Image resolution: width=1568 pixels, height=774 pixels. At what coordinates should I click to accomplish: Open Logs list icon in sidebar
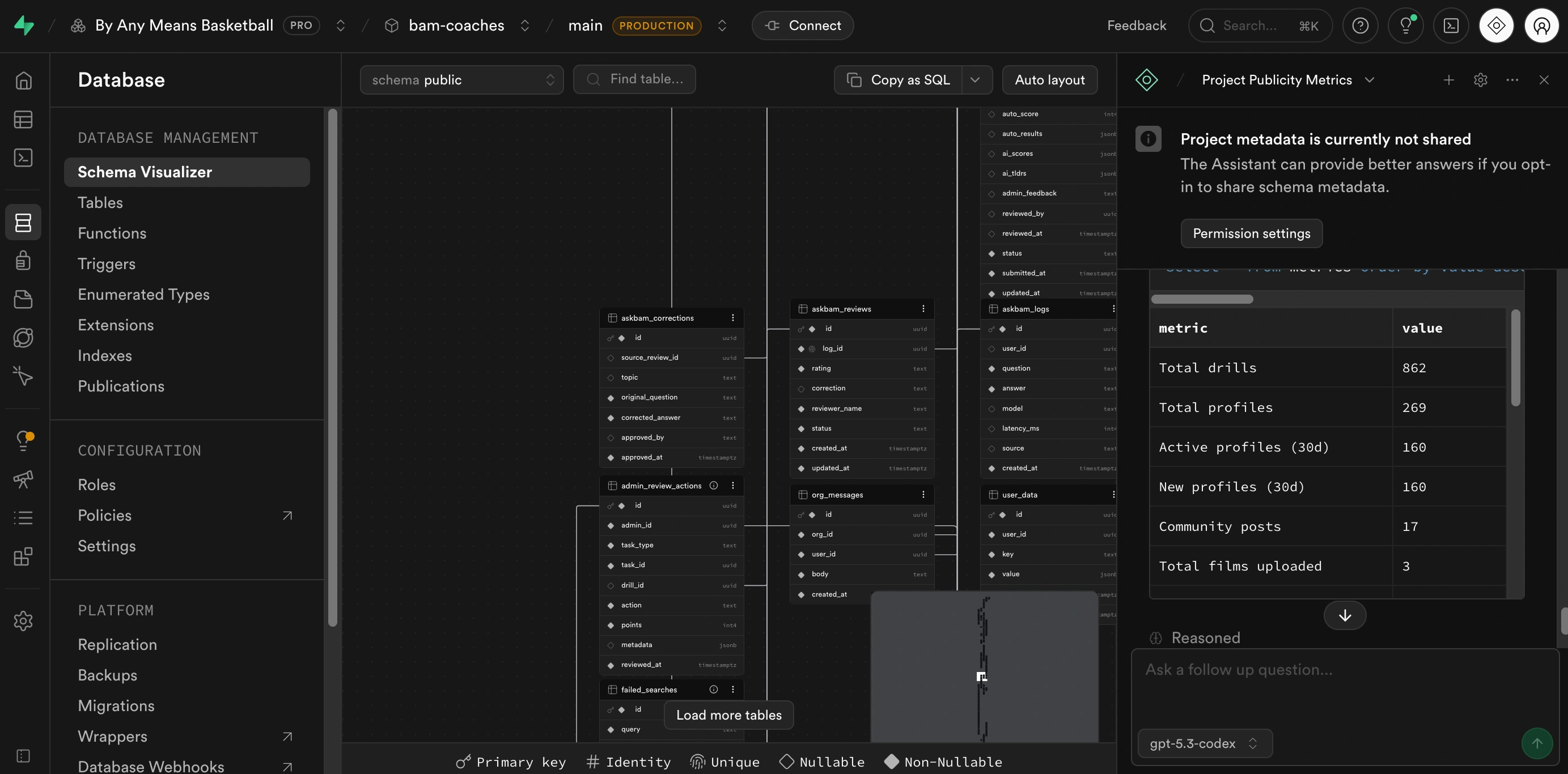tap(23, 518)
